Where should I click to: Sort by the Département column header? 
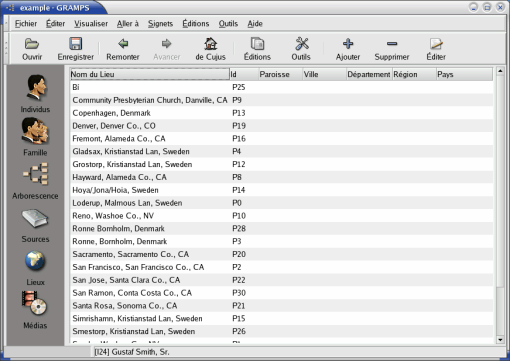(369, 74)
